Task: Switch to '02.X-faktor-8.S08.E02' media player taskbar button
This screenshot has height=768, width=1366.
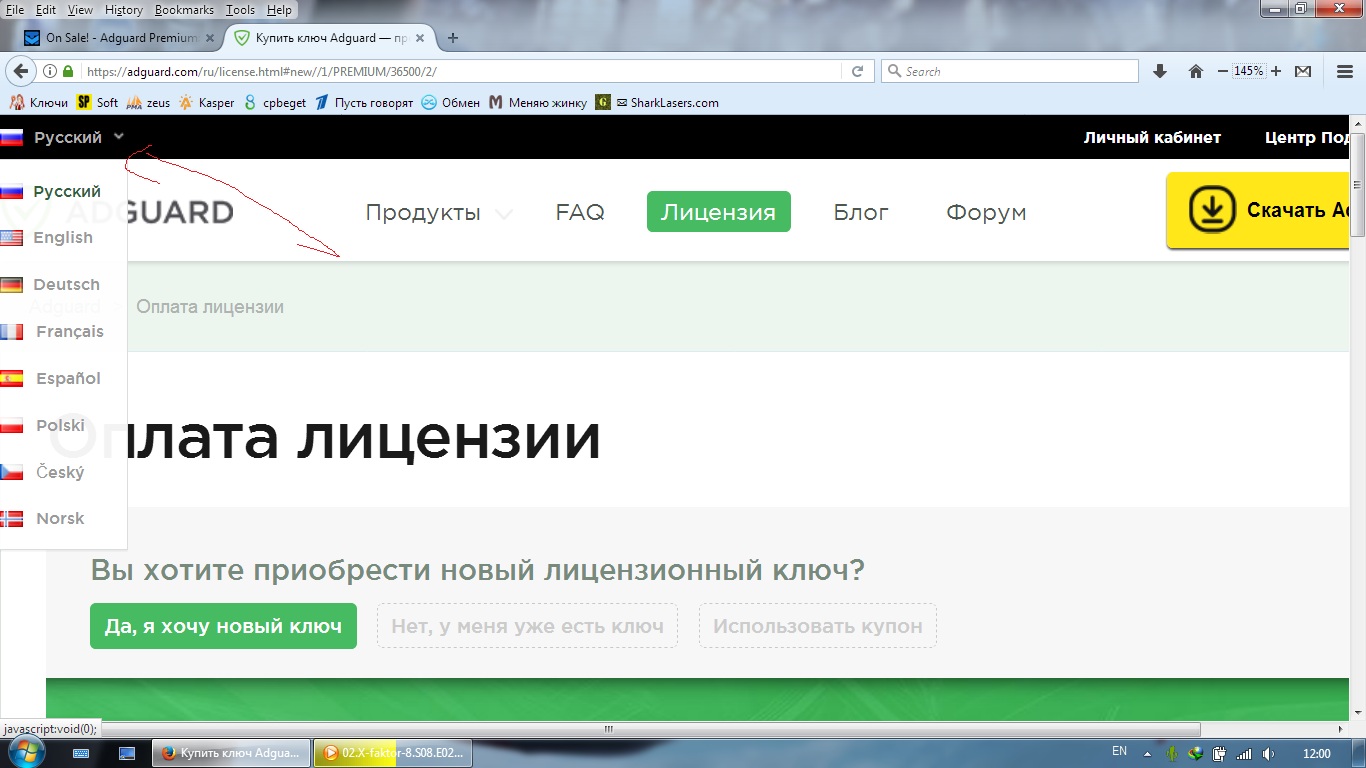Action: (x=393, y=753)
